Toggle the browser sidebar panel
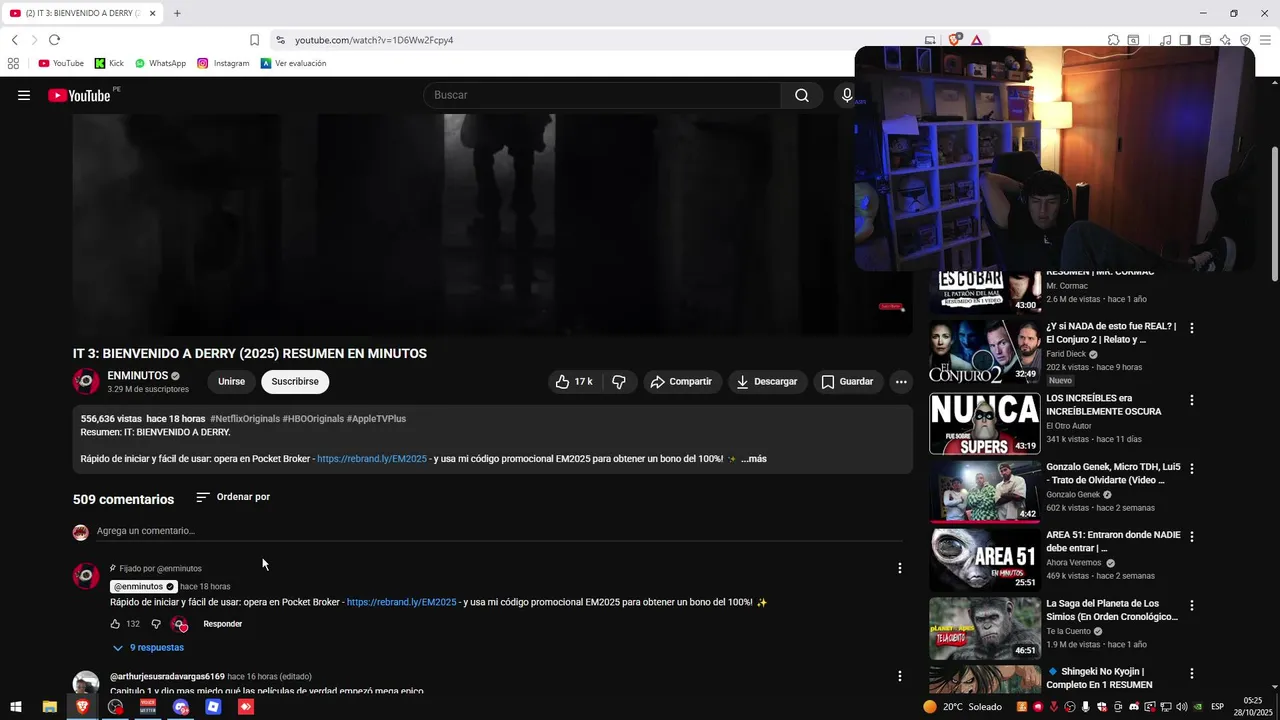 (x=1185, y=40)
